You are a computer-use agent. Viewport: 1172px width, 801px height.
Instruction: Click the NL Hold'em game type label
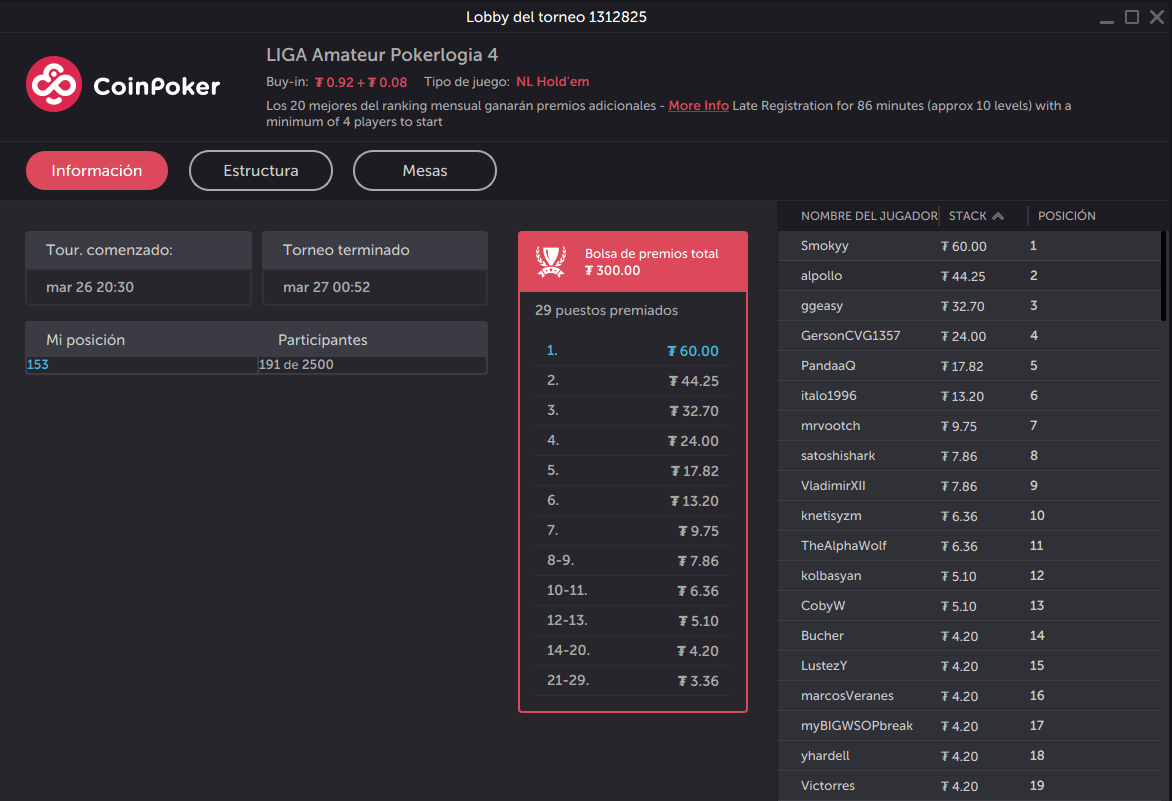tap(552, 81)
